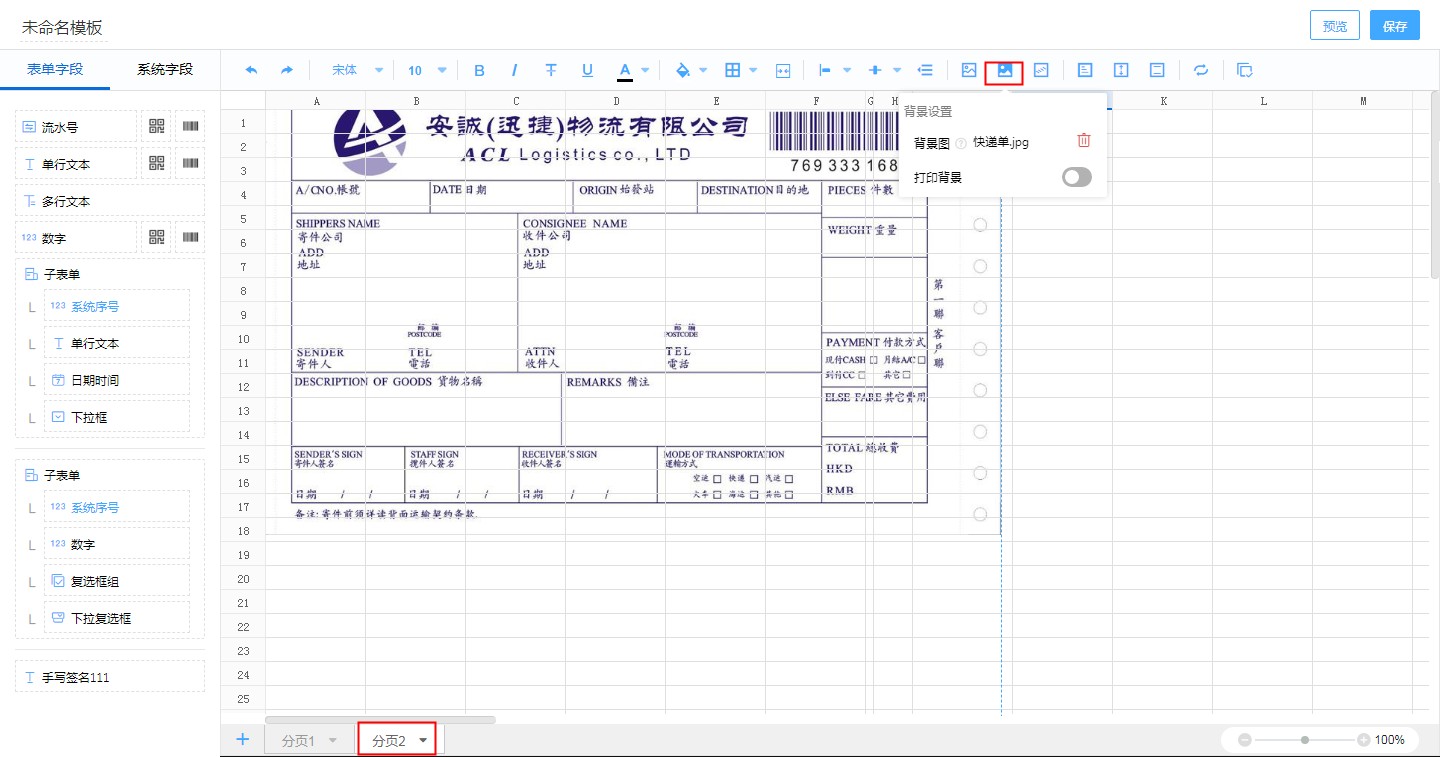Select the insert image icon

coord(968,70)
